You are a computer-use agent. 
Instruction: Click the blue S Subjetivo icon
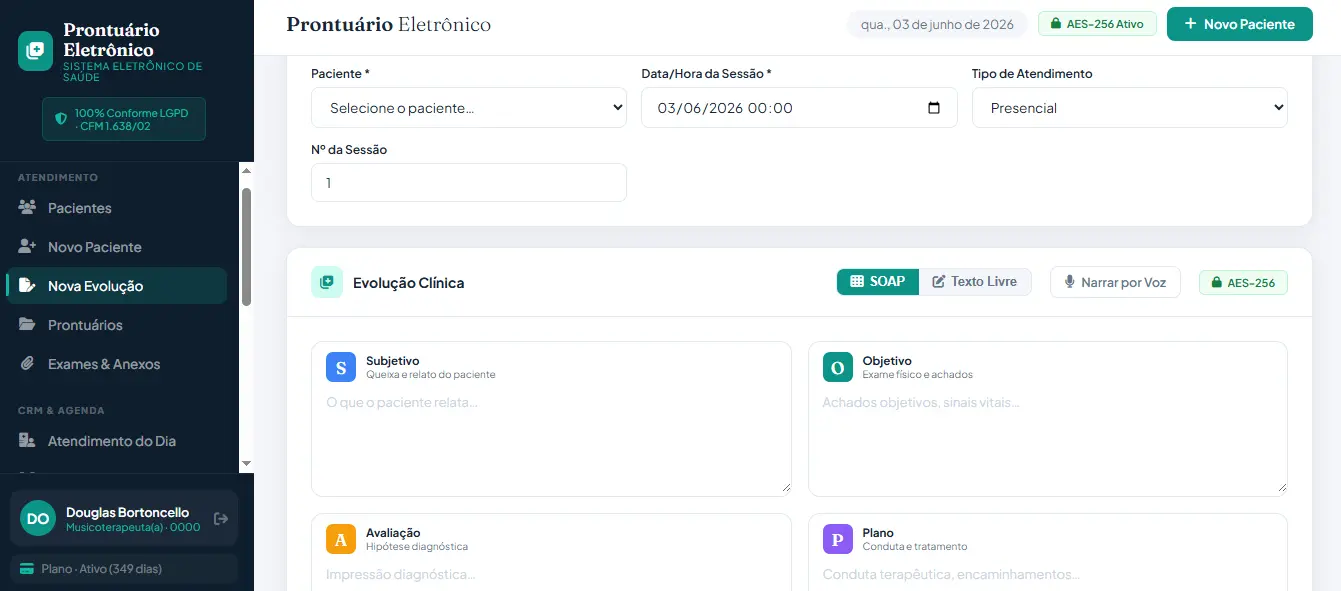coord(341,367)
